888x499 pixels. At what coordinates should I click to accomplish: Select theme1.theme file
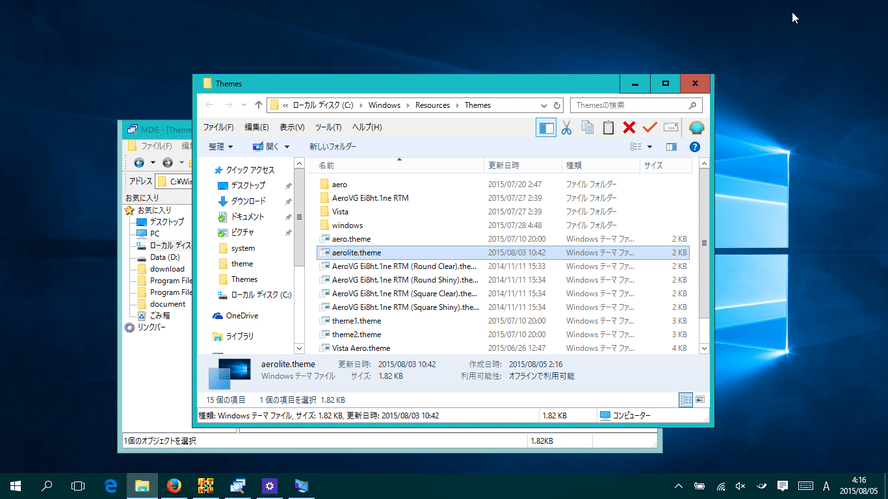coord(356,321)
